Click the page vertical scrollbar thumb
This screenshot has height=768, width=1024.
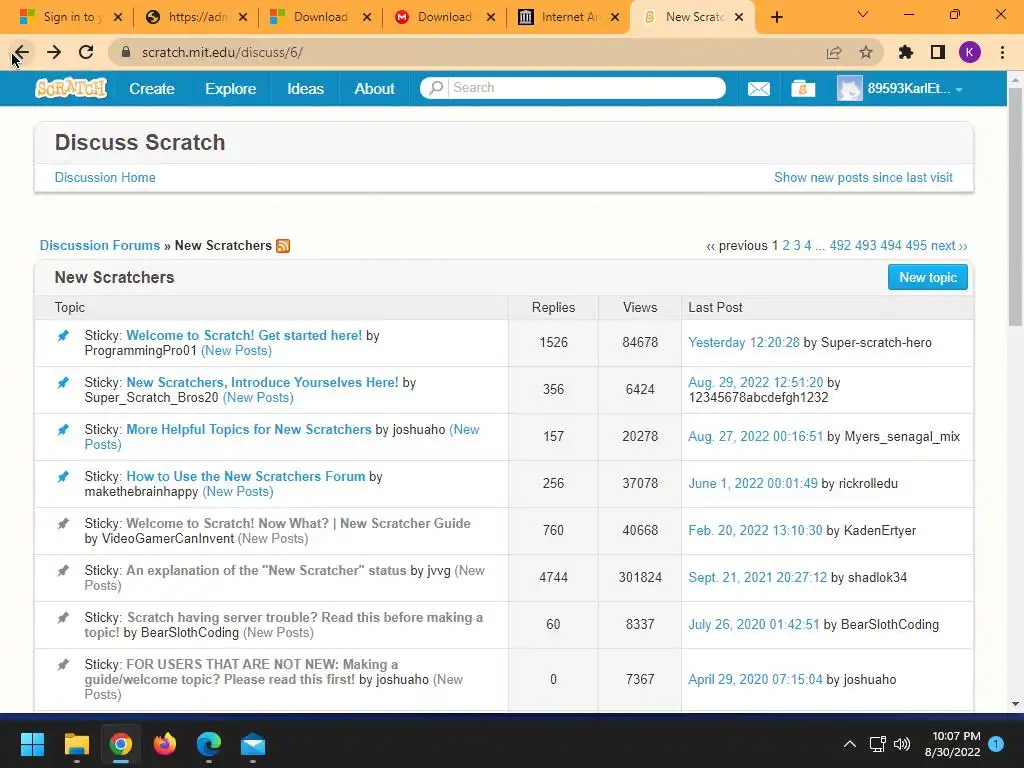[x=1015, y=206]
